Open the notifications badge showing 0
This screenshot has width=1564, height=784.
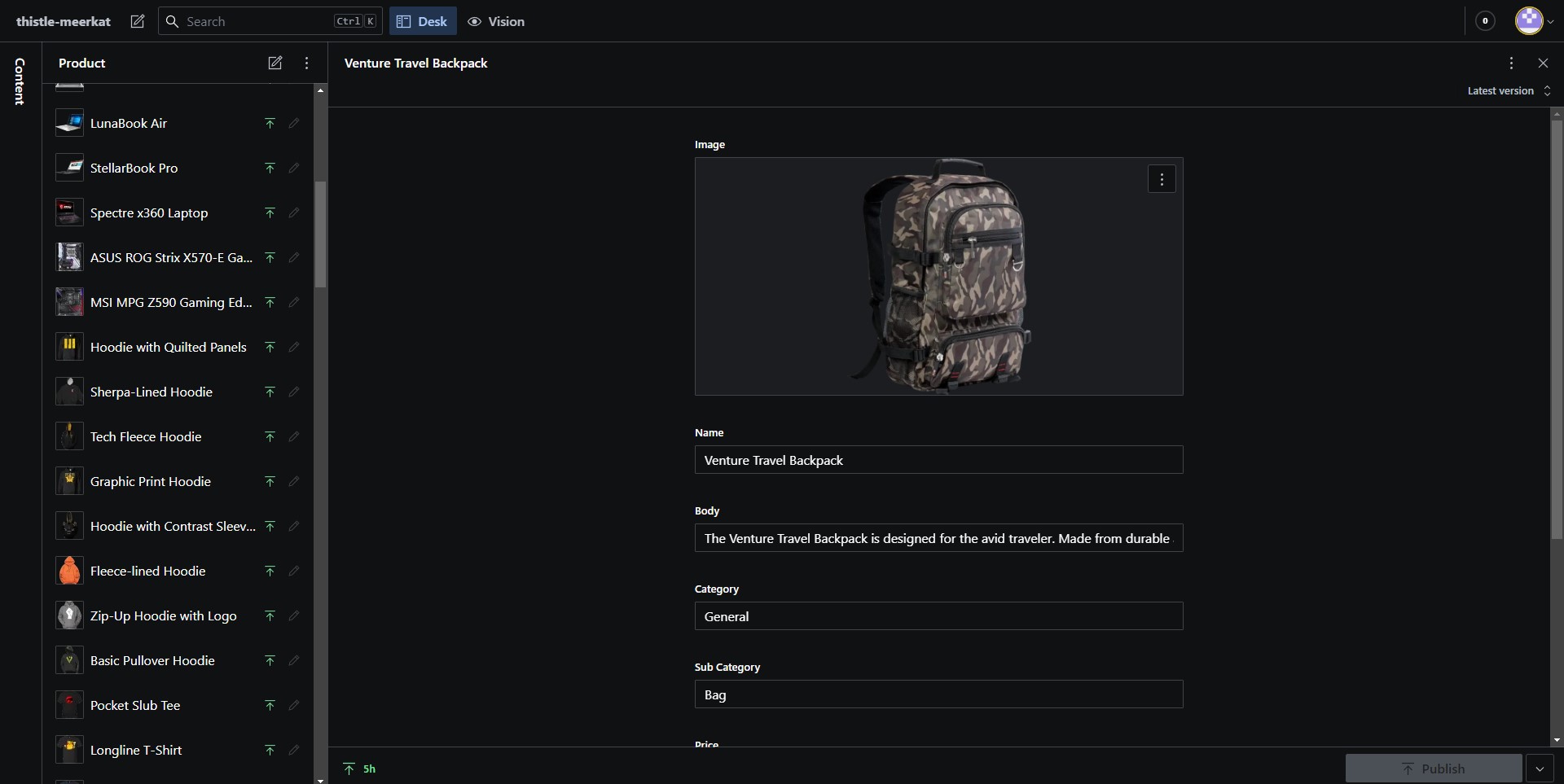[1484, 21]
